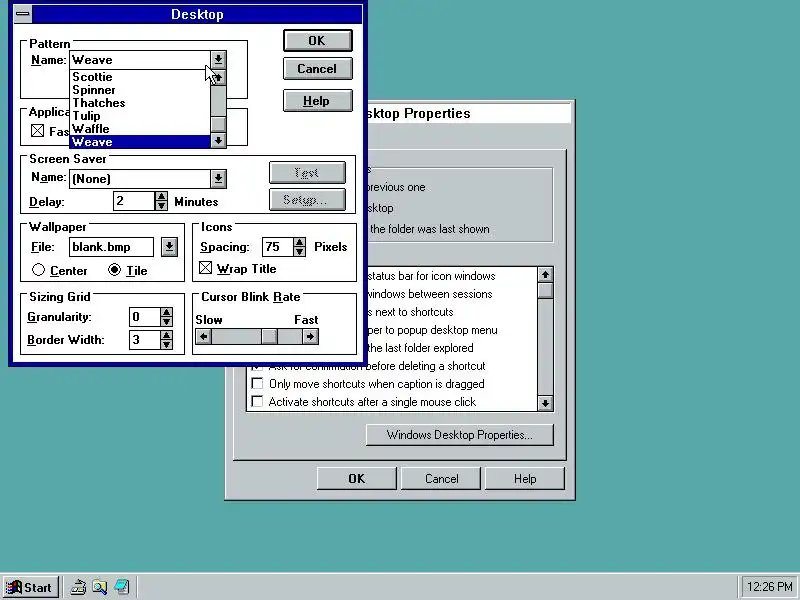Click Cursor Blink Rate right (Fast) arrow
800x600 pixels.
pos(310,337)
